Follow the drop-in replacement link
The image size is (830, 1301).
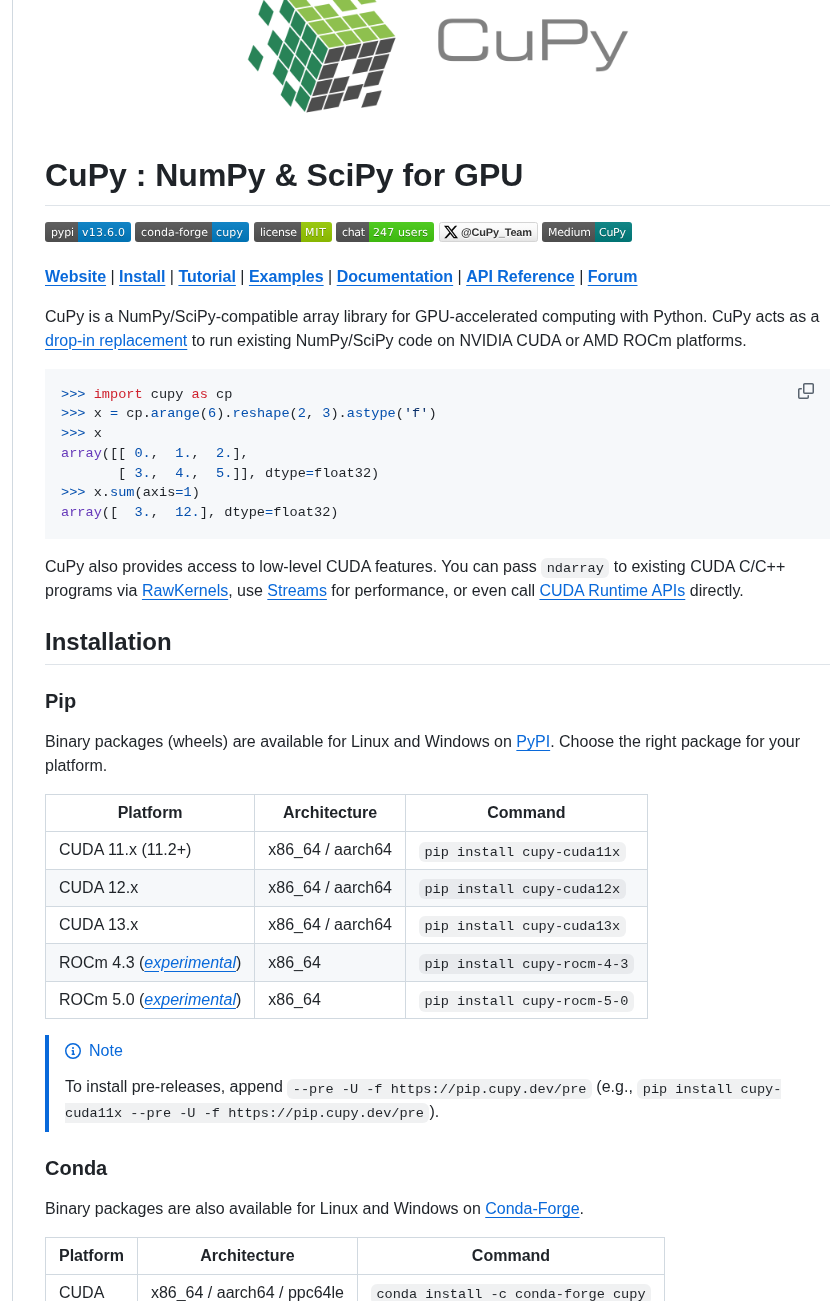[x=116, y=341]
